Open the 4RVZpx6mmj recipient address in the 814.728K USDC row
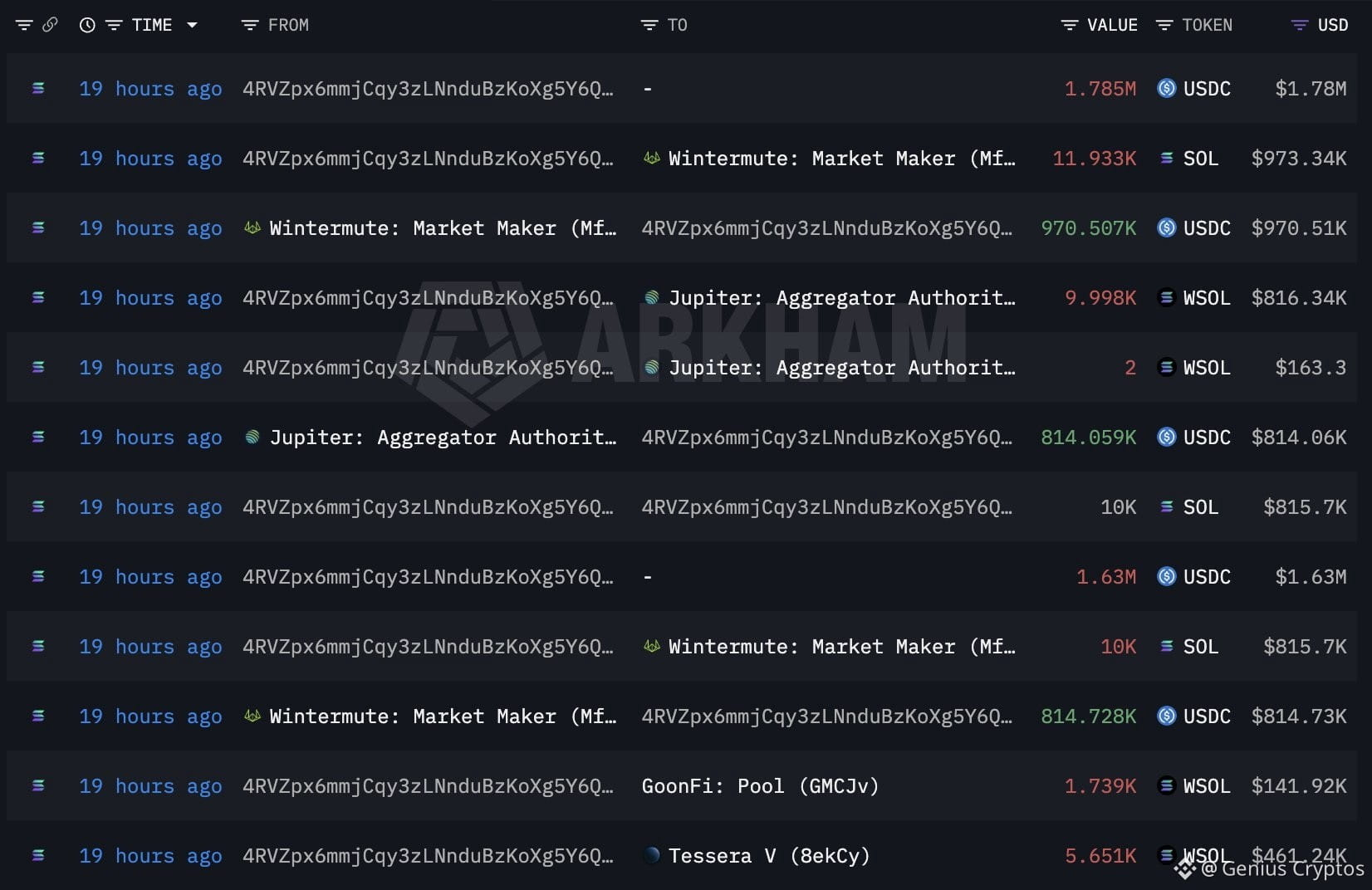The width and height of the screenshot is (1372, 890). (827, 716)
